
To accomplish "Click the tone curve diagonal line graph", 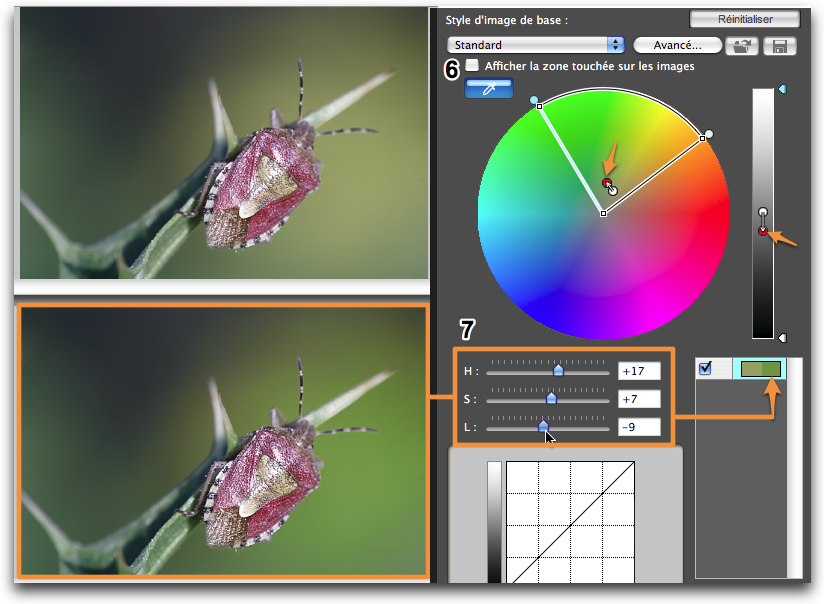I will tap(570, 522).
